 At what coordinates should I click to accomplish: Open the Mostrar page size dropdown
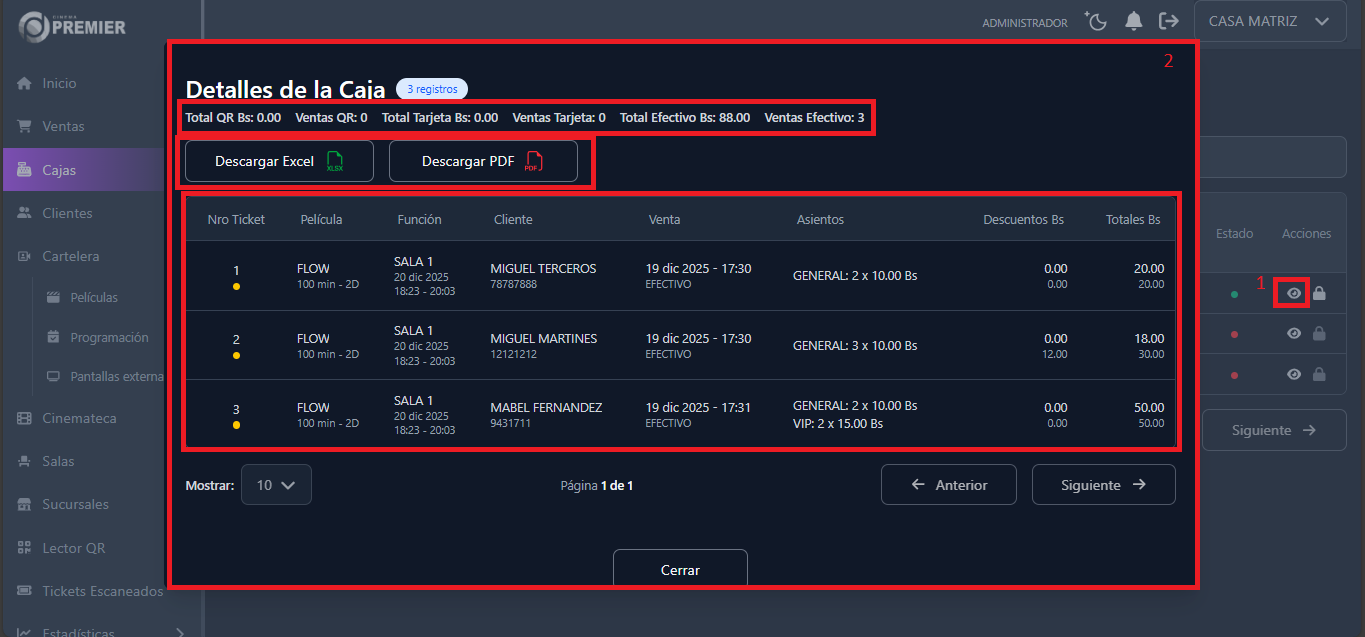coord(276,484)
